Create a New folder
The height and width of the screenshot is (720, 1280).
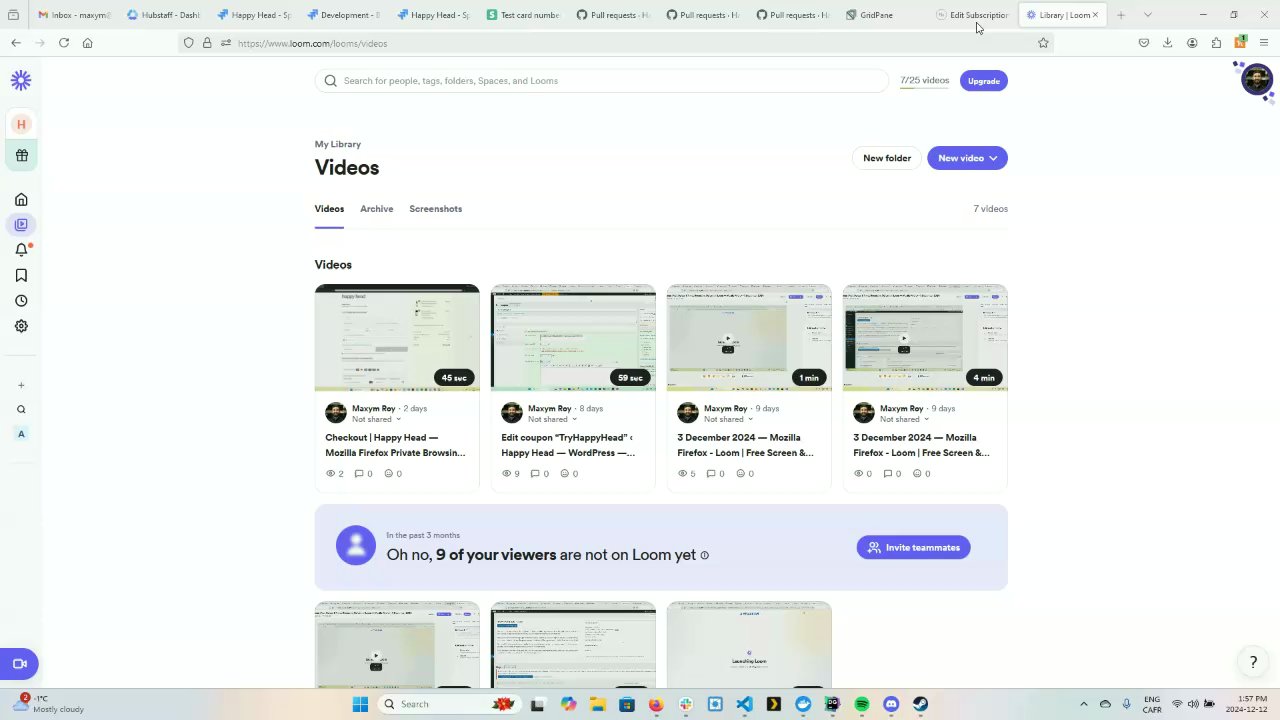887,158
